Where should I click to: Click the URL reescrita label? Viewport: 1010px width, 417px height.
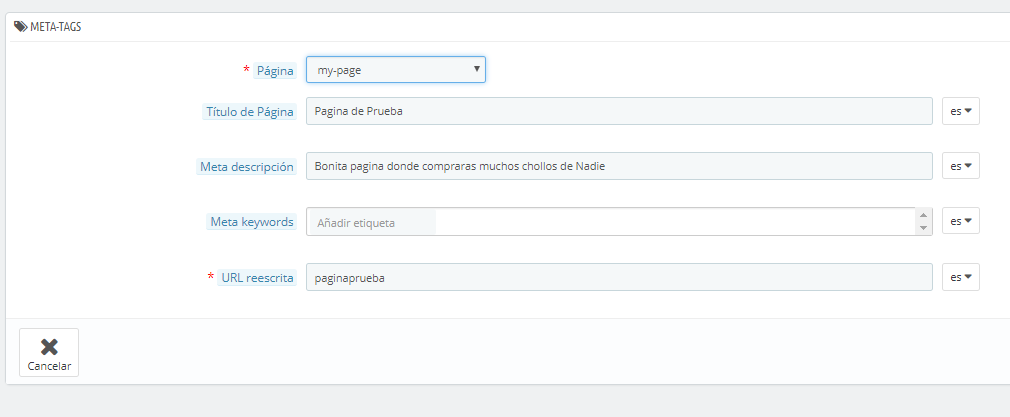pos(257,278)
